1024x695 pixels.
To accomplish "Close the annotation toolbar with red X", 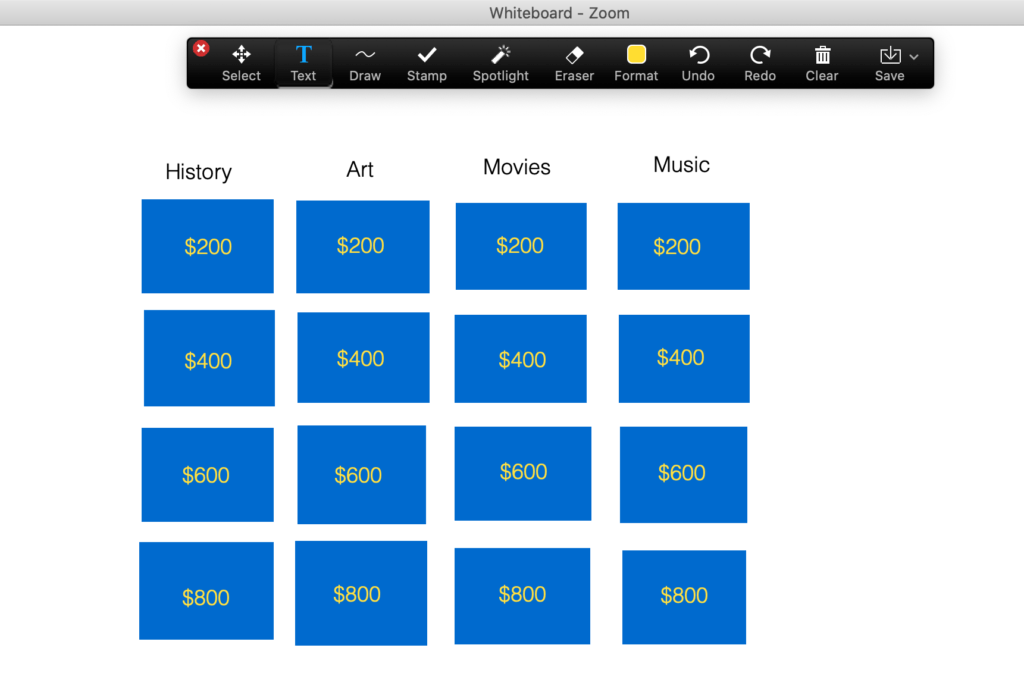I will pos(201,48).
